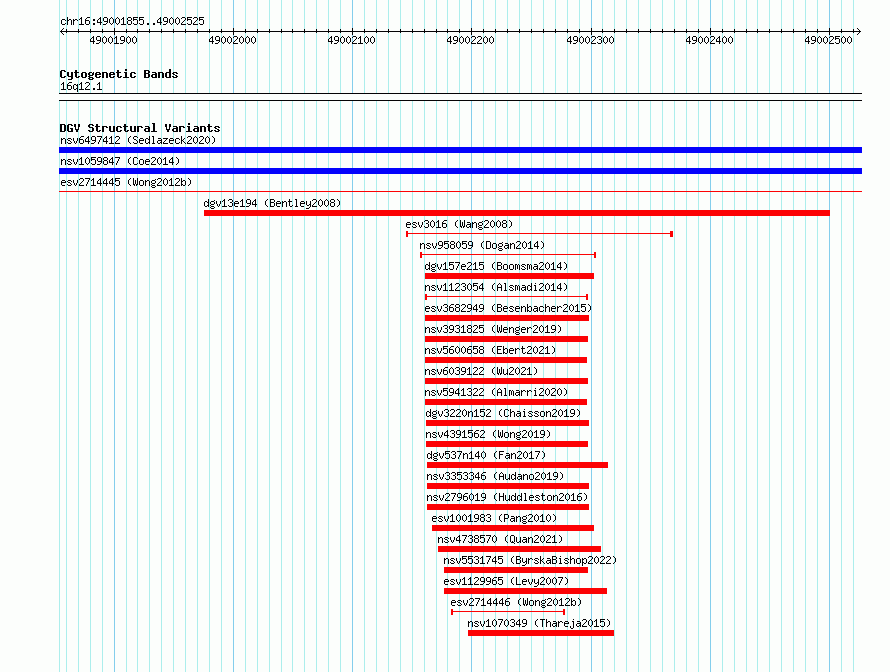890x672 pixels.
Task: Click the esv3682949 (Besenbacher2015) label
Action: pyautogui.click(x=508, y=308)
